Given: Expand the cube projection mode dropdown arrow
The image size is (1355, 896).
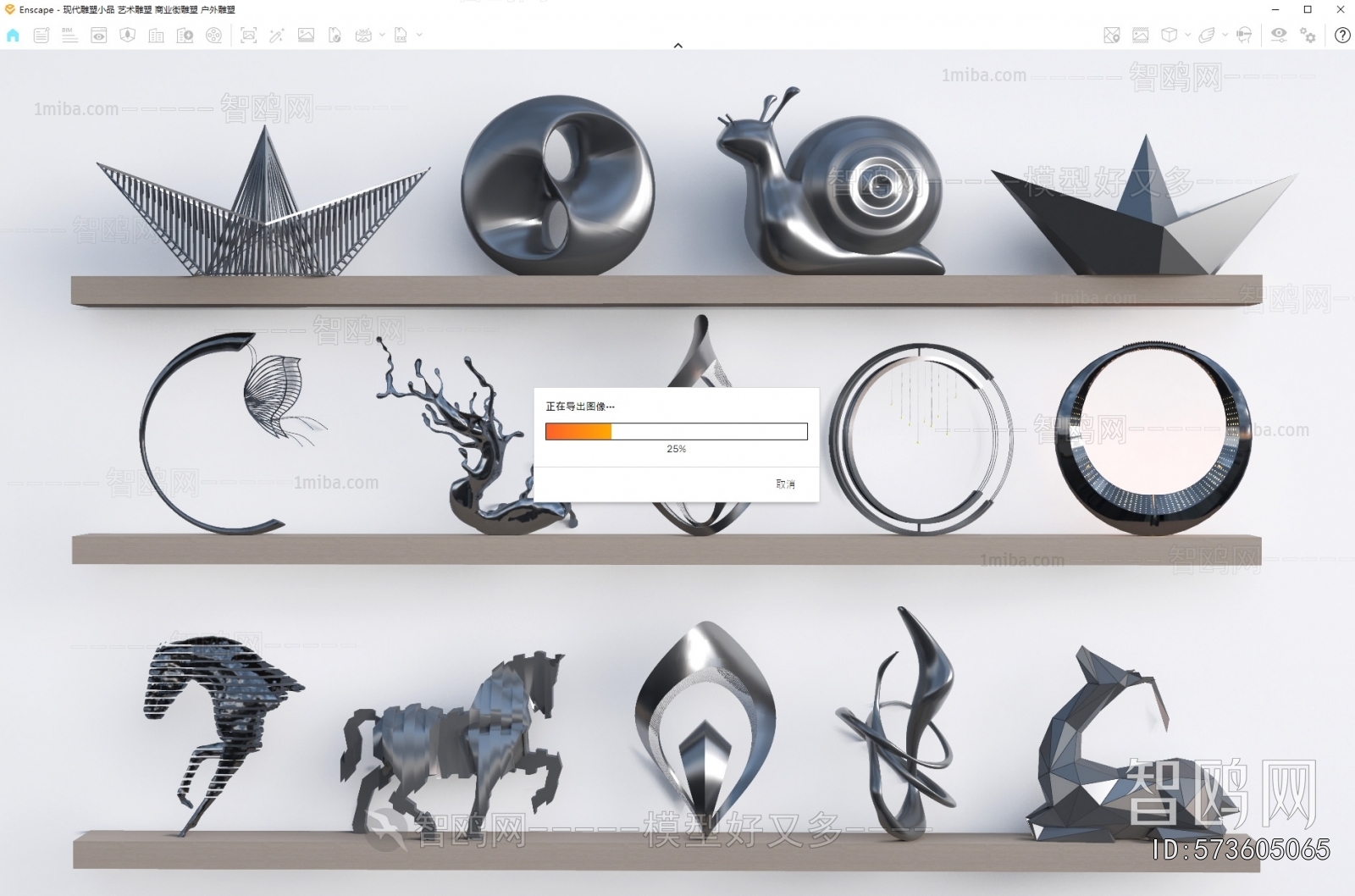Looking at the screenshot, I should 1187,35.
